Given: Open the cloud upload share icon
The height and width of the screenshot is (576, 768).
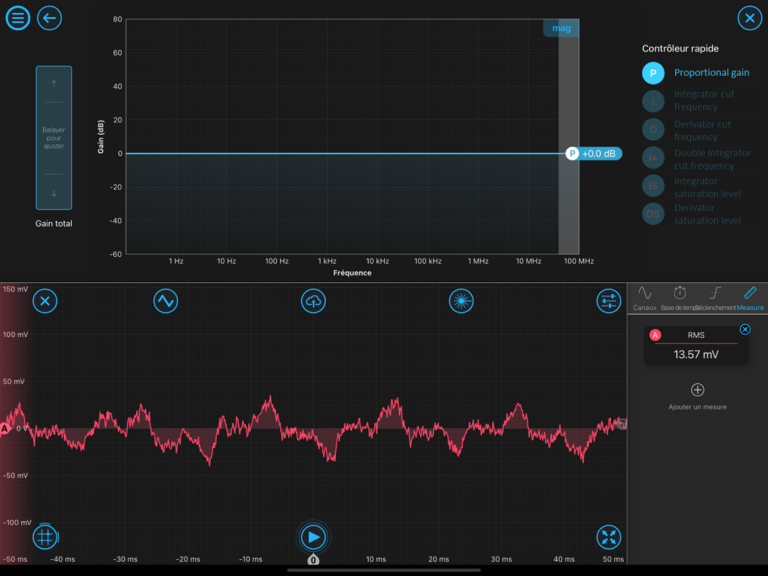Looking at the screenshot, I should tap(313, 301).
